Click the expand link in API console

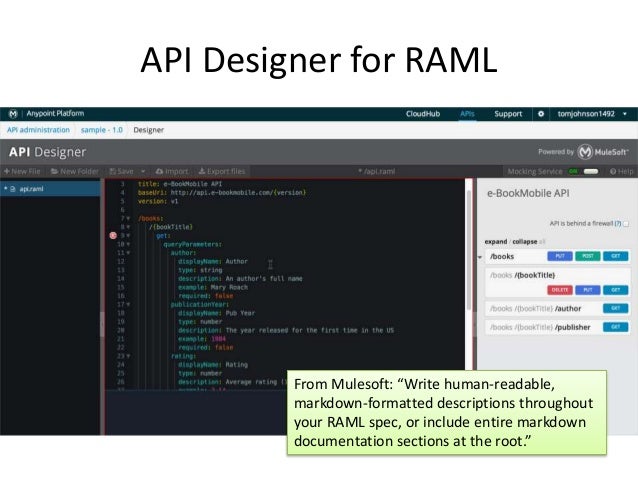[x=496, y=242]
